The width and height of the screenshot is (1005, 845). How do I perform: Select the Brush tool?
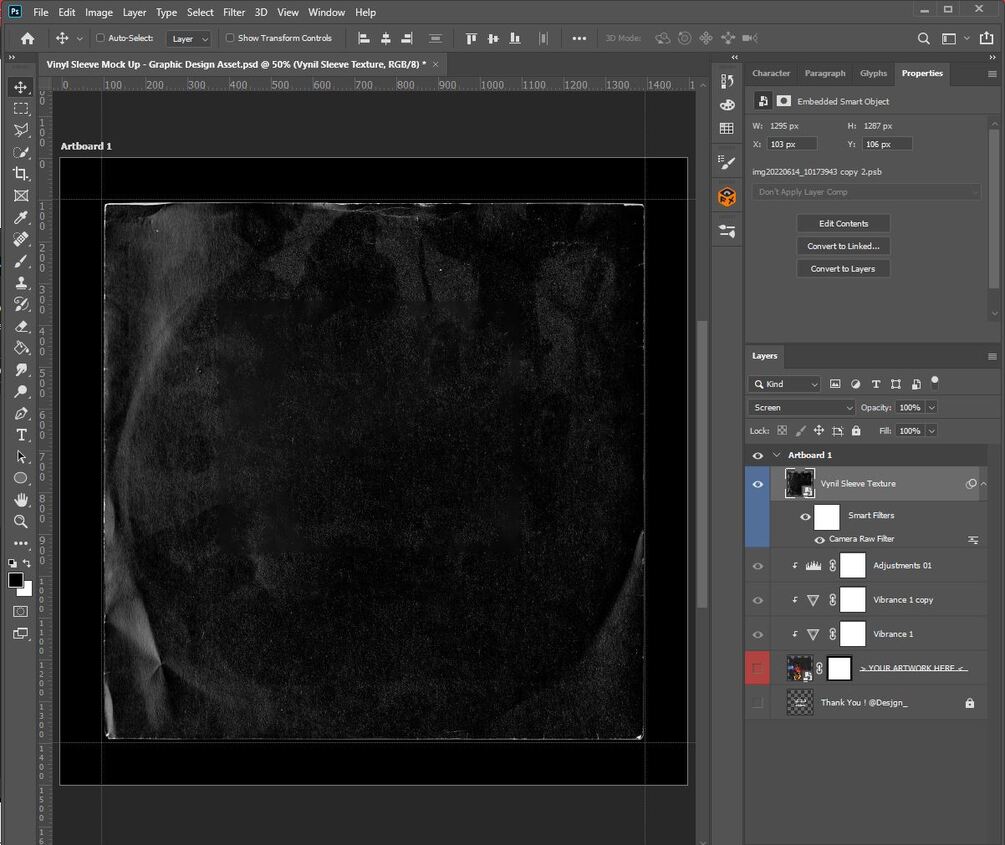(x=21, y=261)
